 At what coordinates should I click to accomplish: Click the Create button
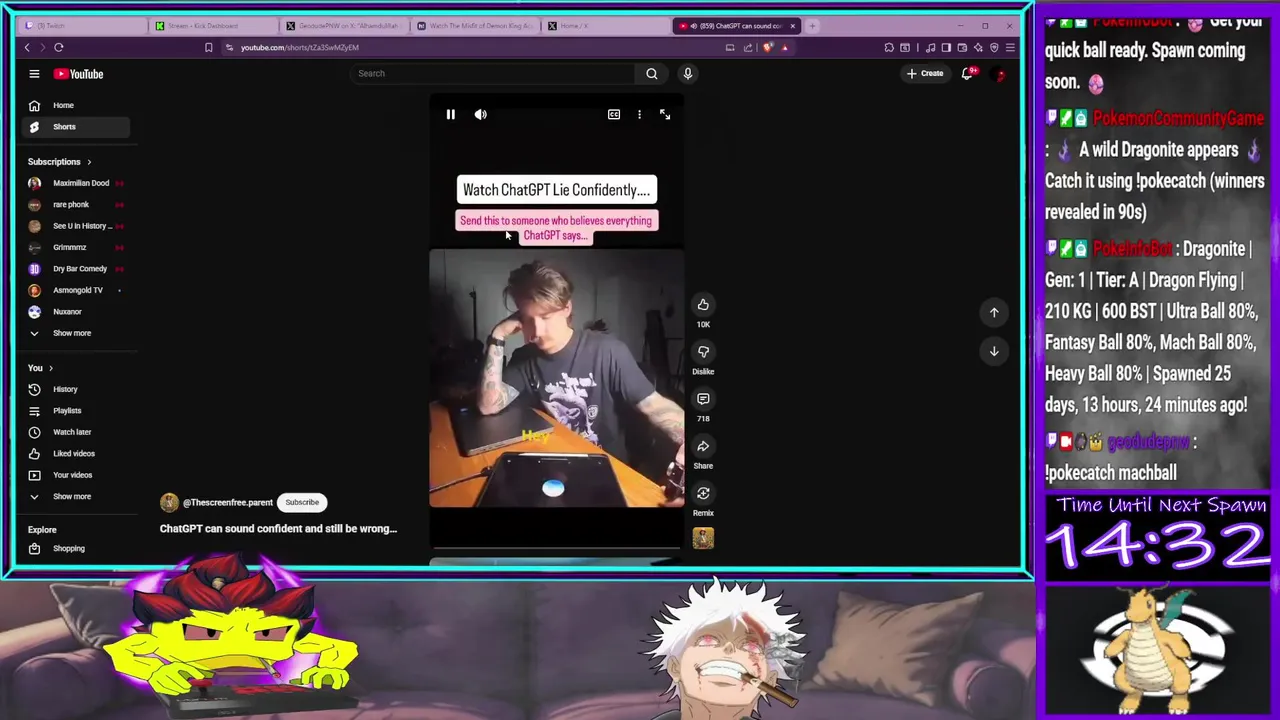[x=925, y=73]
